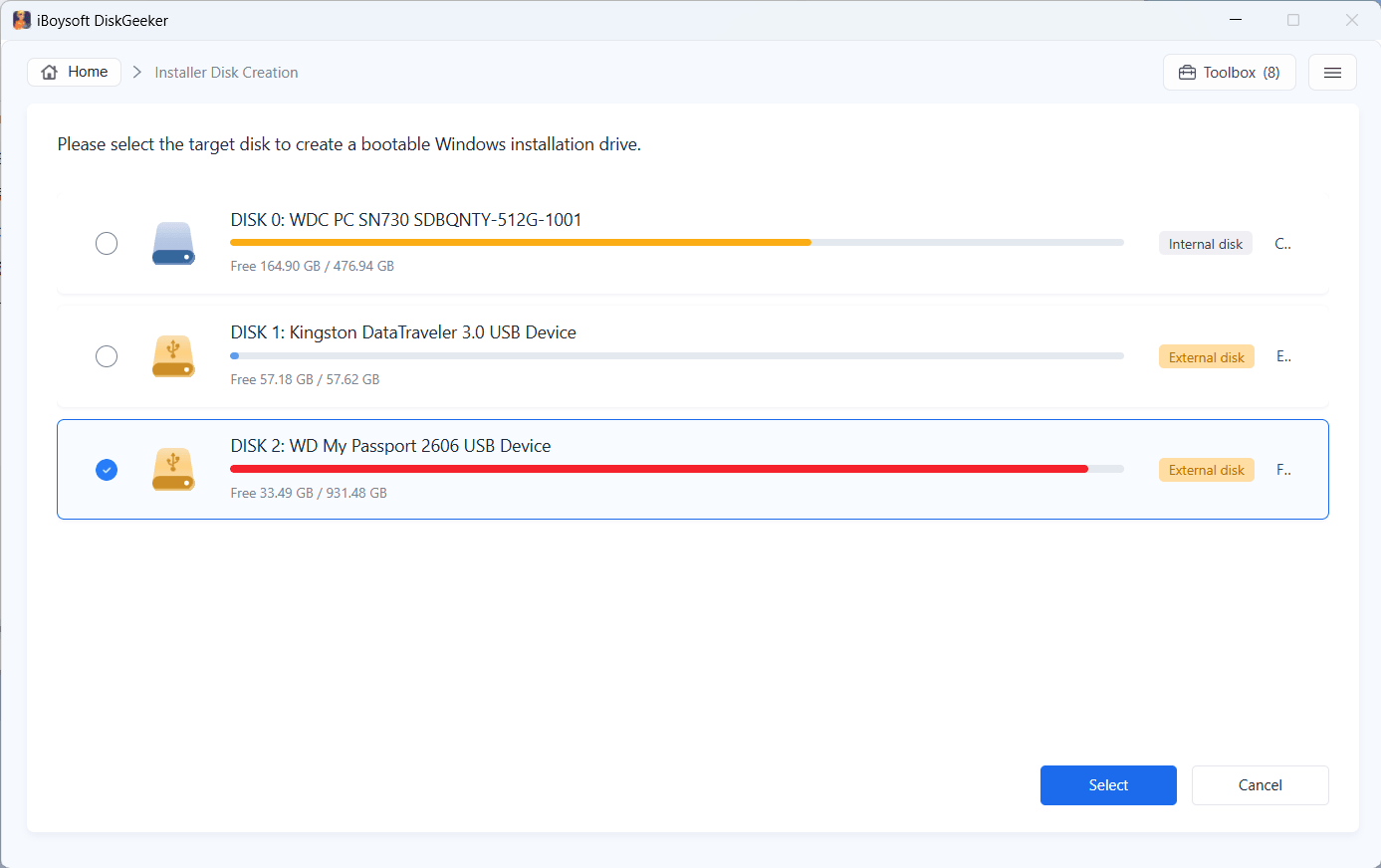Click the DISK 1: Kingston DataTraveler 3.0 title
Screen dimensions: 1381x868
click(x=403, y=332)
